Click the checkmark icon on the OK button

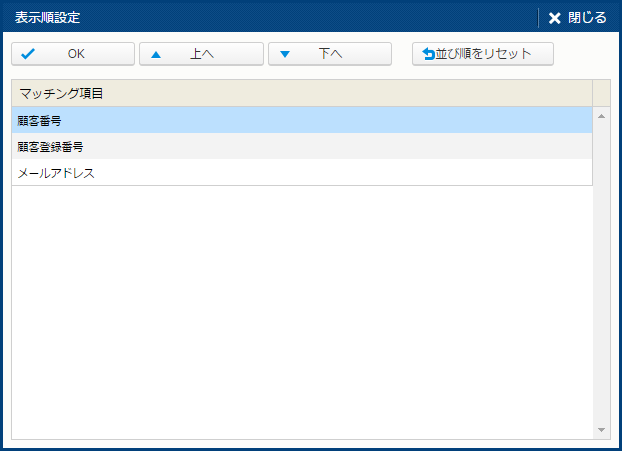28,54
